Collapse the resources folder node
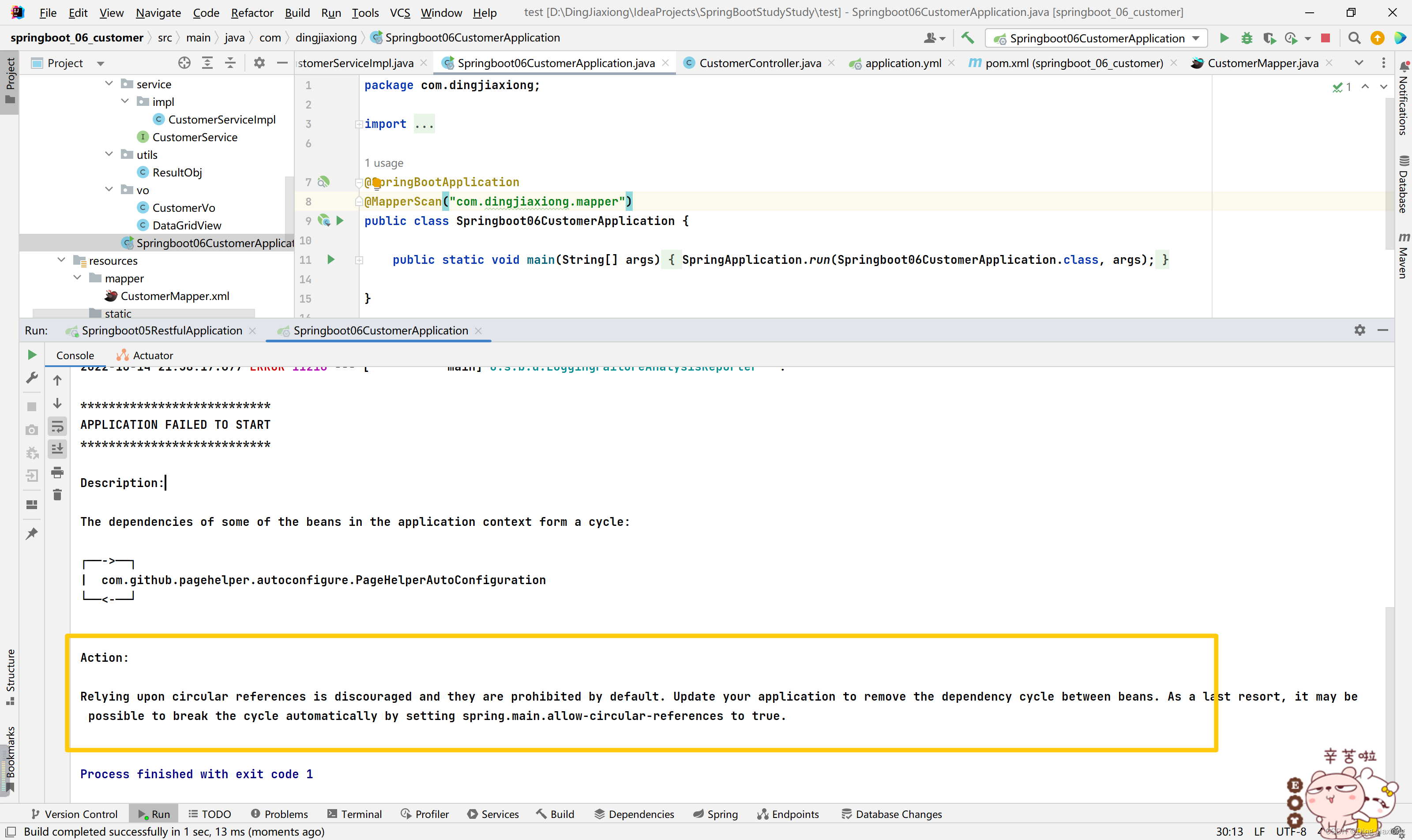Screen dimensions: 1412x840 (x=61, y=260)
